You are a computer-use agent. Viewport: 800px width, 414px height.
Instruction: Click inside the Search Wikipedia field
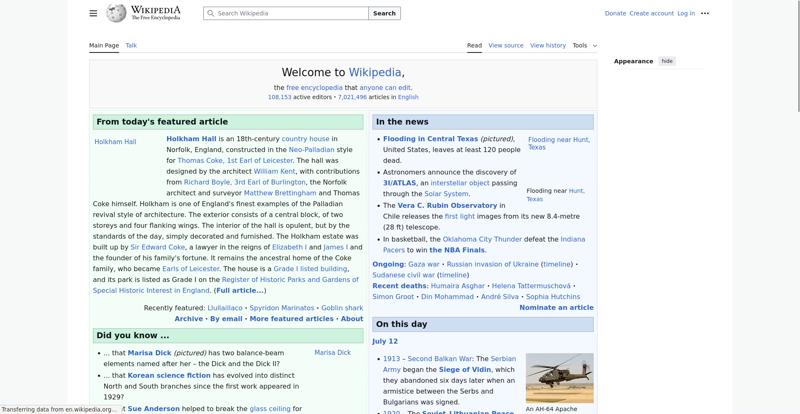pos(286,13)
